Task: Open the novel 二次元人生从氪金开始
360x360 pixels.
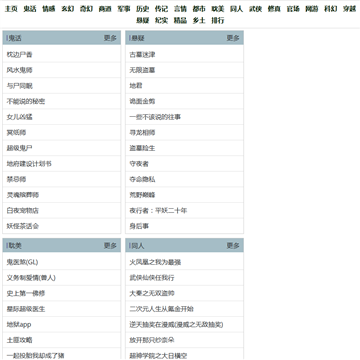Action: pos(161,309)
